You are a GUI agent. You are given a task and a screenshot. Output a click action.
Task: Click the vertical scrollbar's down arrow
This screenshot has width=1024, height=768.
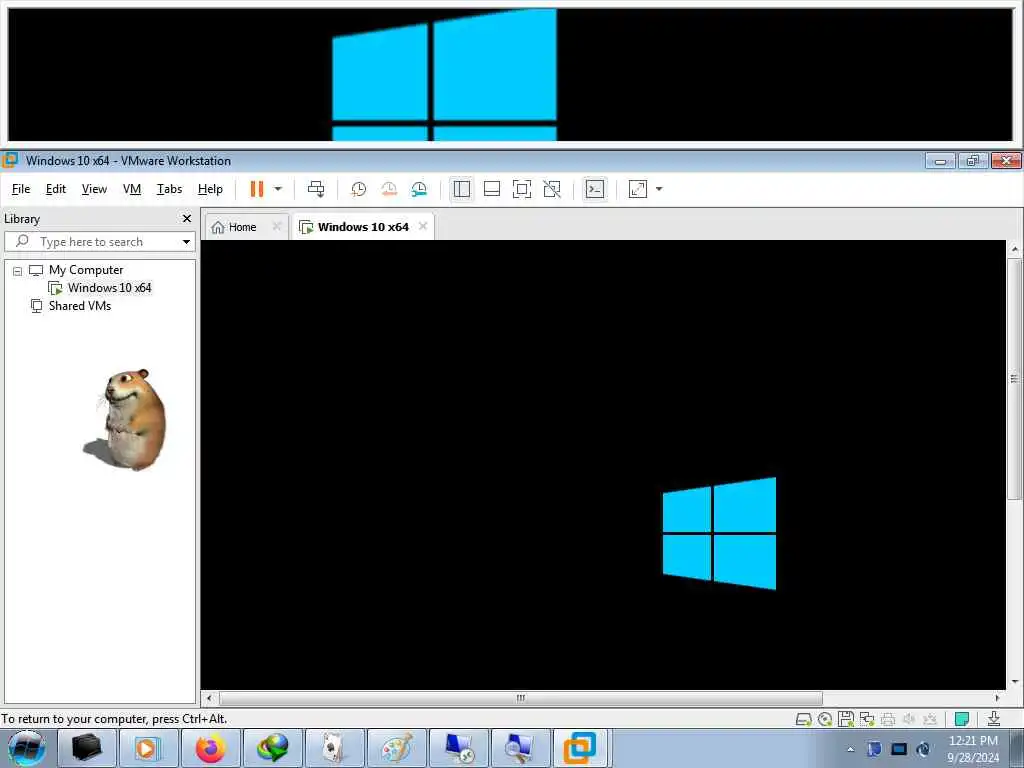click(1015, 682)
